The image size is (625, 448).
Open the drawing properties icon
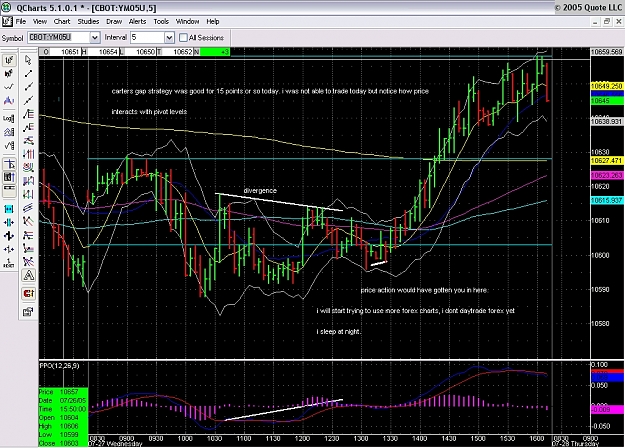pos(28,312)
